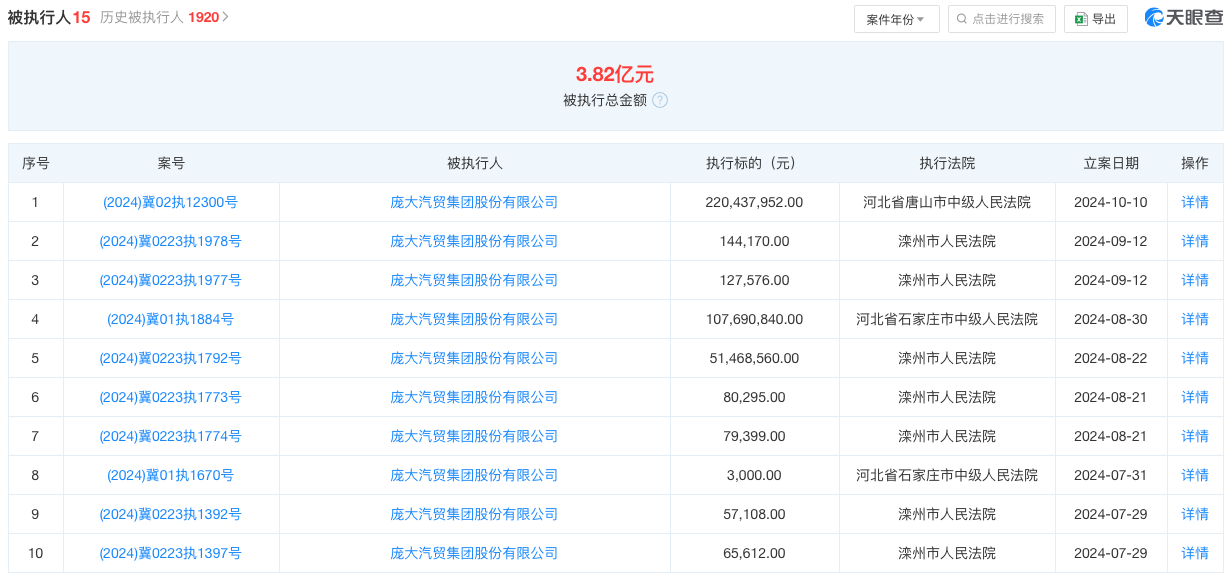
Task: Click the 序号 column header
Action: click(36, 163)
